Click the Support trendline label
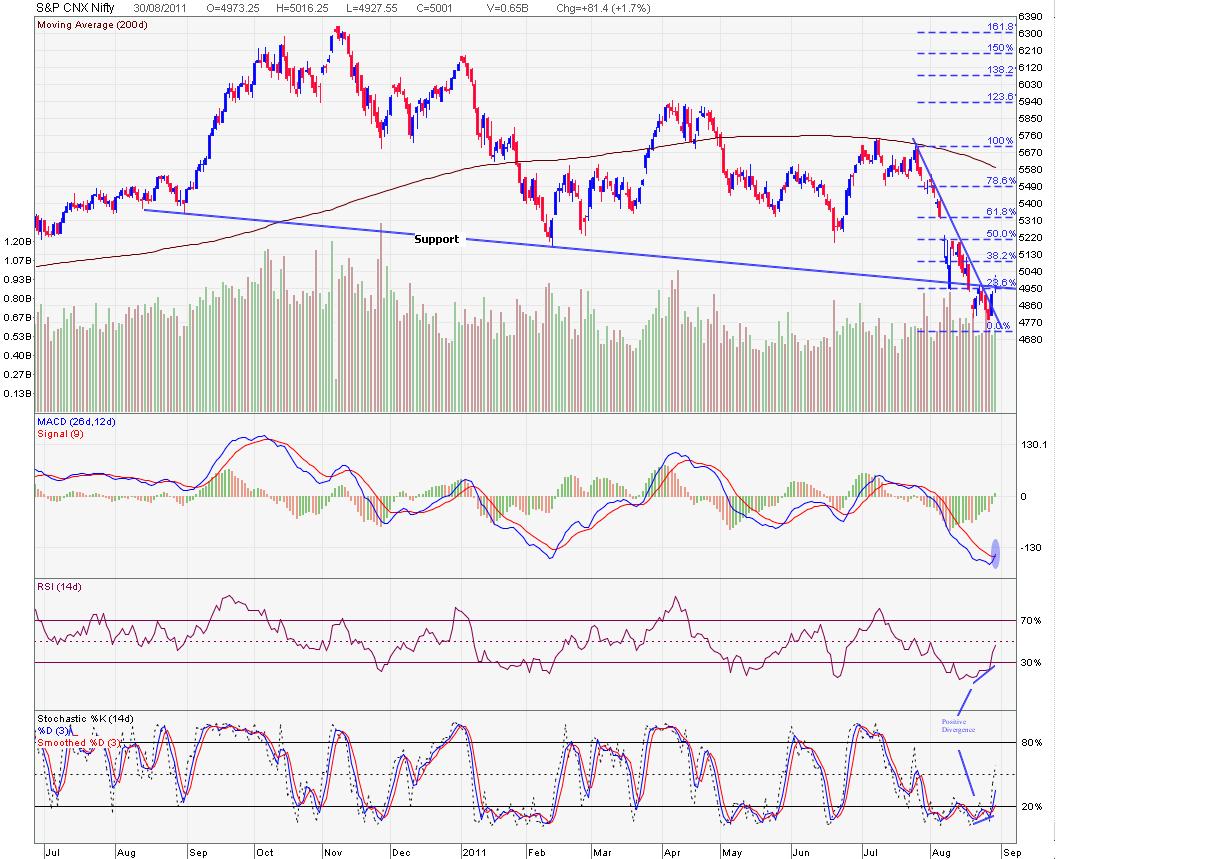This screenshot has height=859, width=1218. (x=436, y=239)
